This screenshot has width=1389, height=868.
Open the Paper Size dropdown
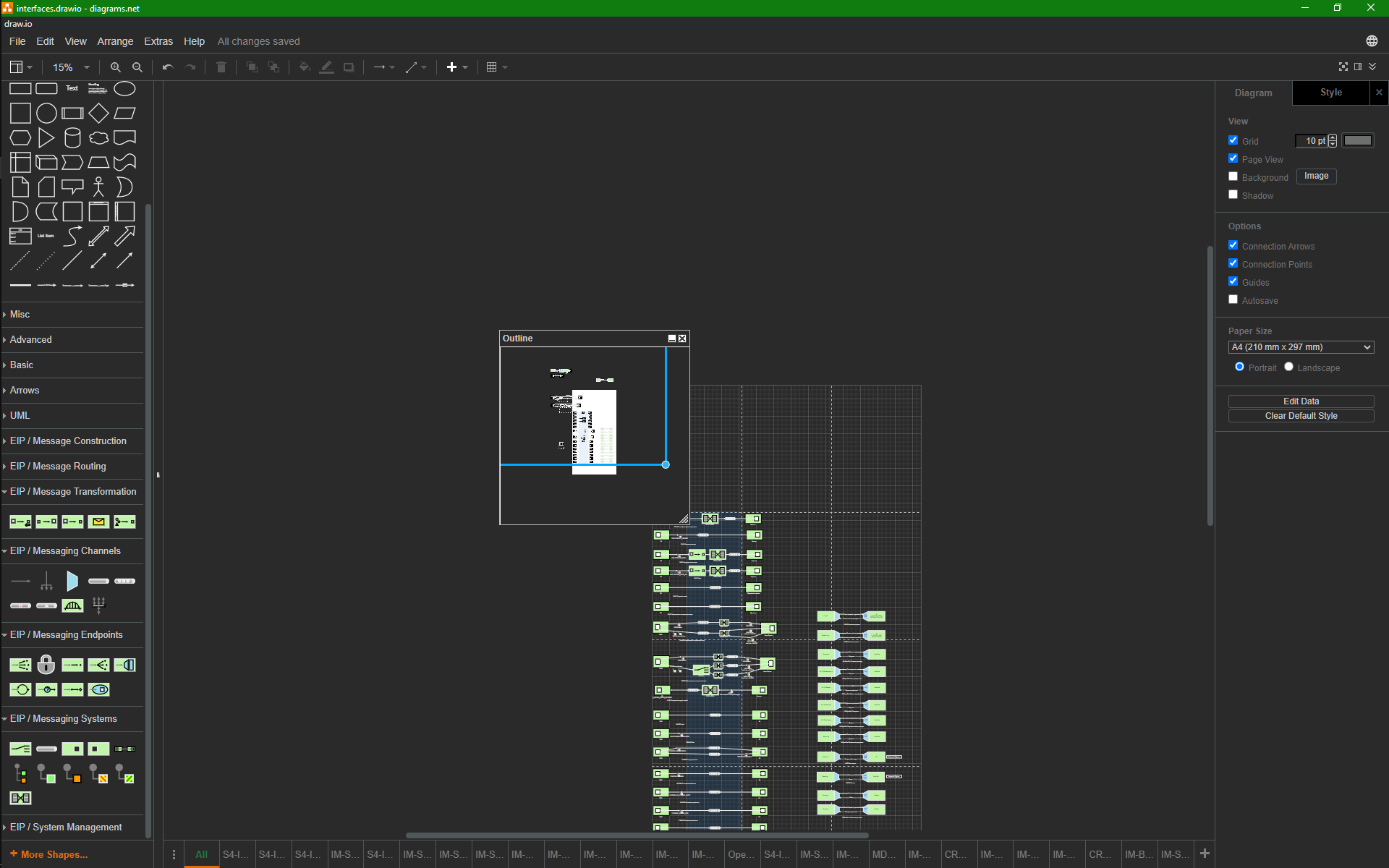tap(1300, 347)
